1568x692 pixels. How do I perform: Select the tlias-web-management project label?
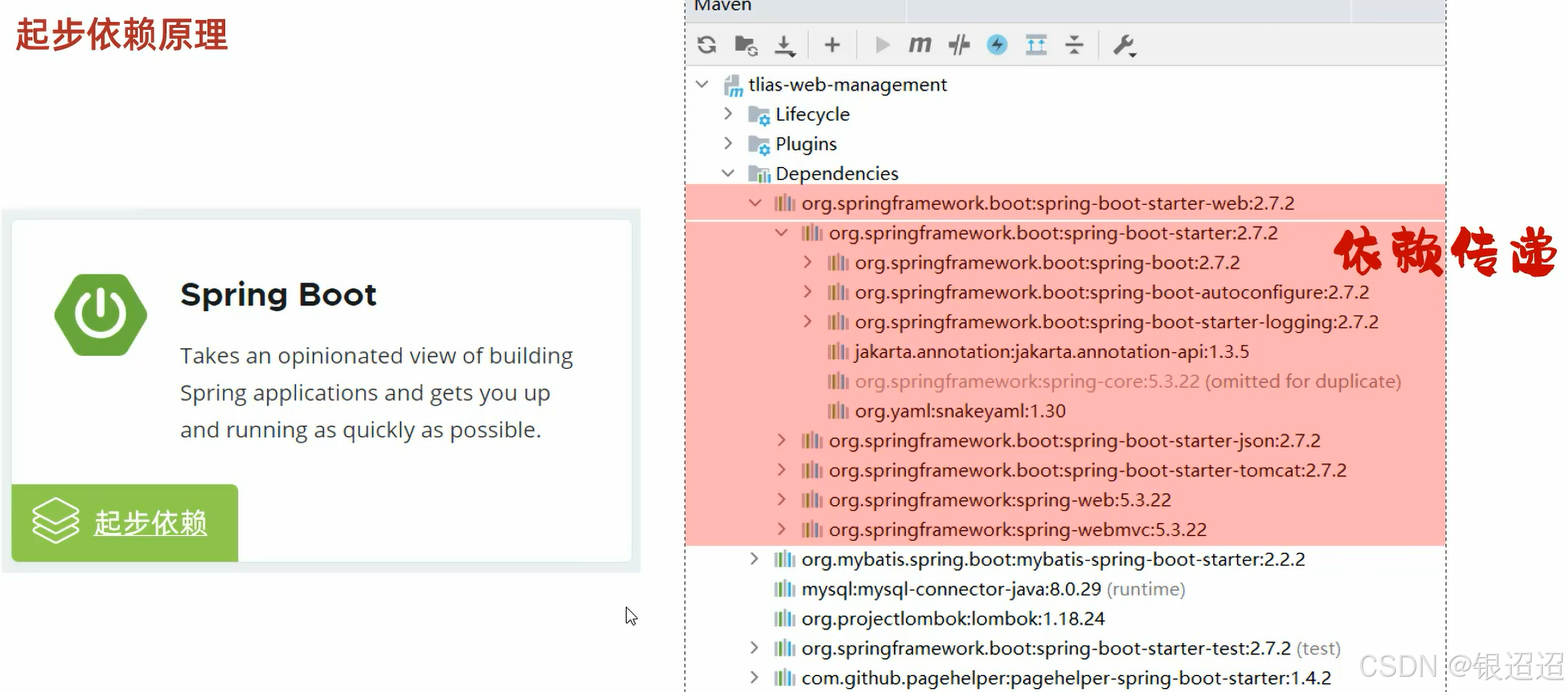[x=847, y=85]
